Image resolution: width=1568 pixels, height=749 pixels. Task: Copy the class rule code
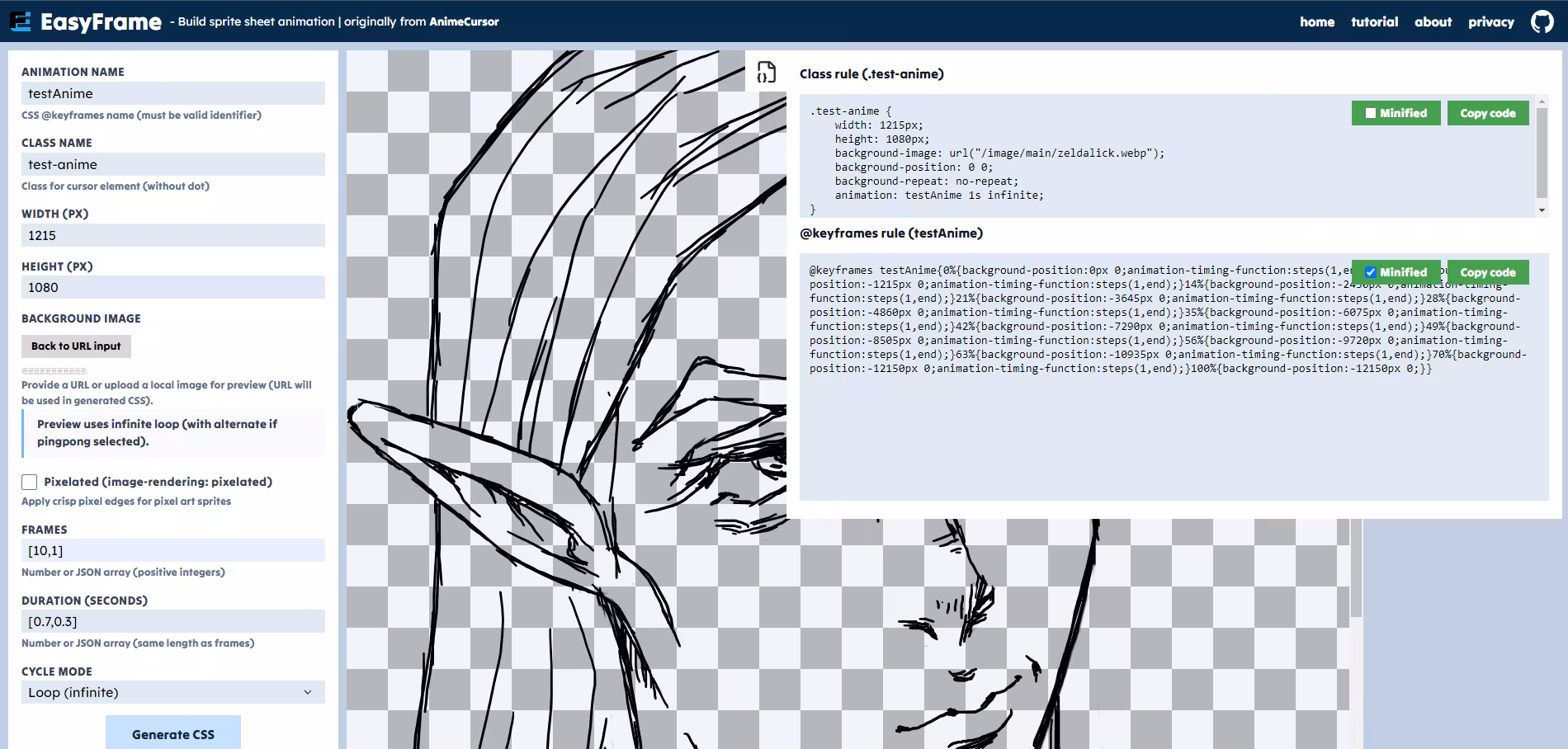point(1487,113)
